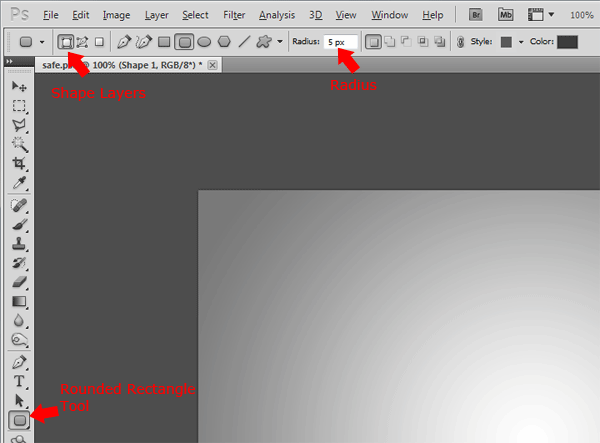Open the File menu

pyautogui.click(x=51, y=15)
